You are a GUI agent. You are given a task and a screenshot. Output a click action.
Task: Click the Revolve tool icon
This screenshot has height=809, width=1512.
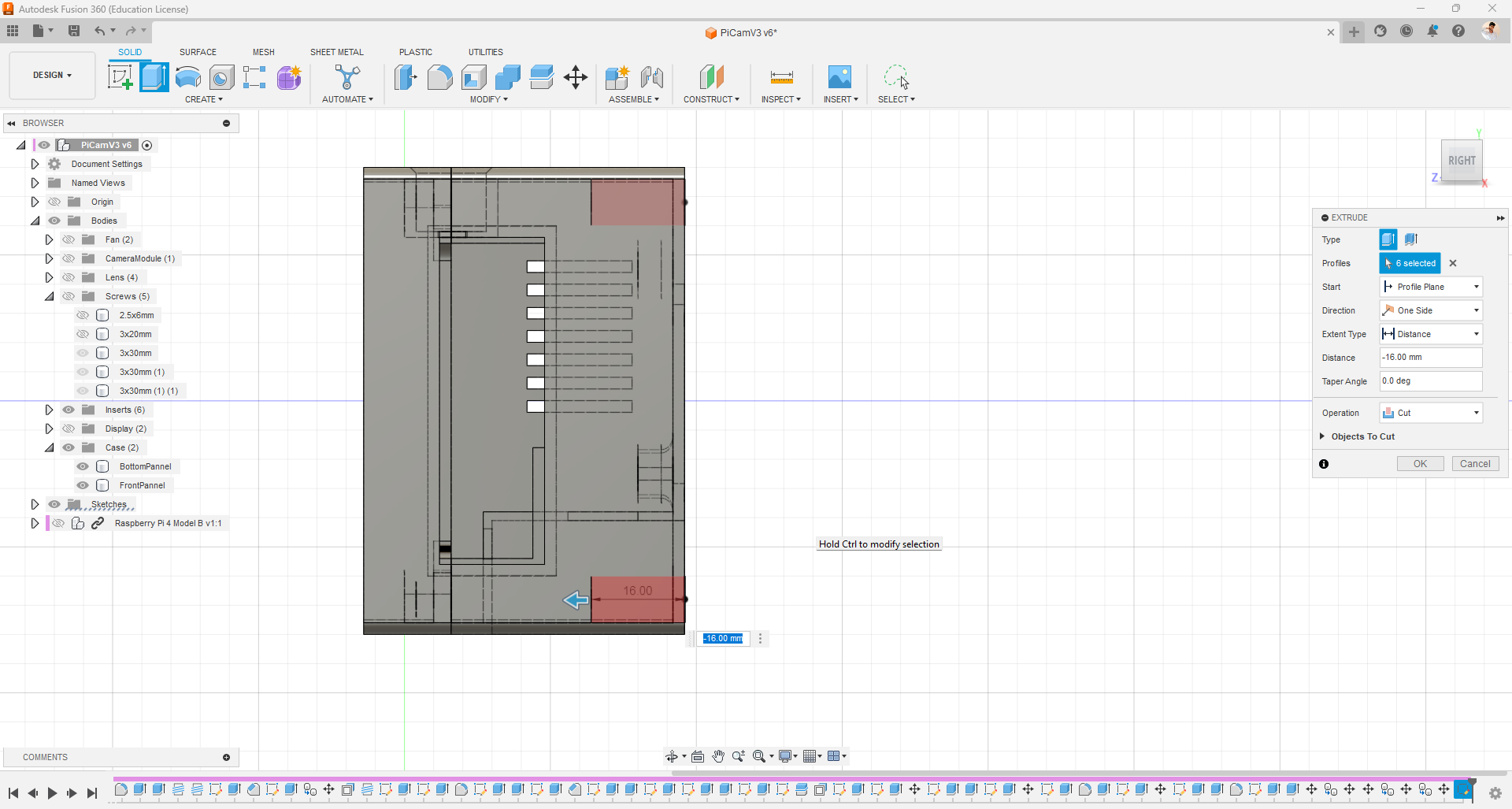point(188,77)
